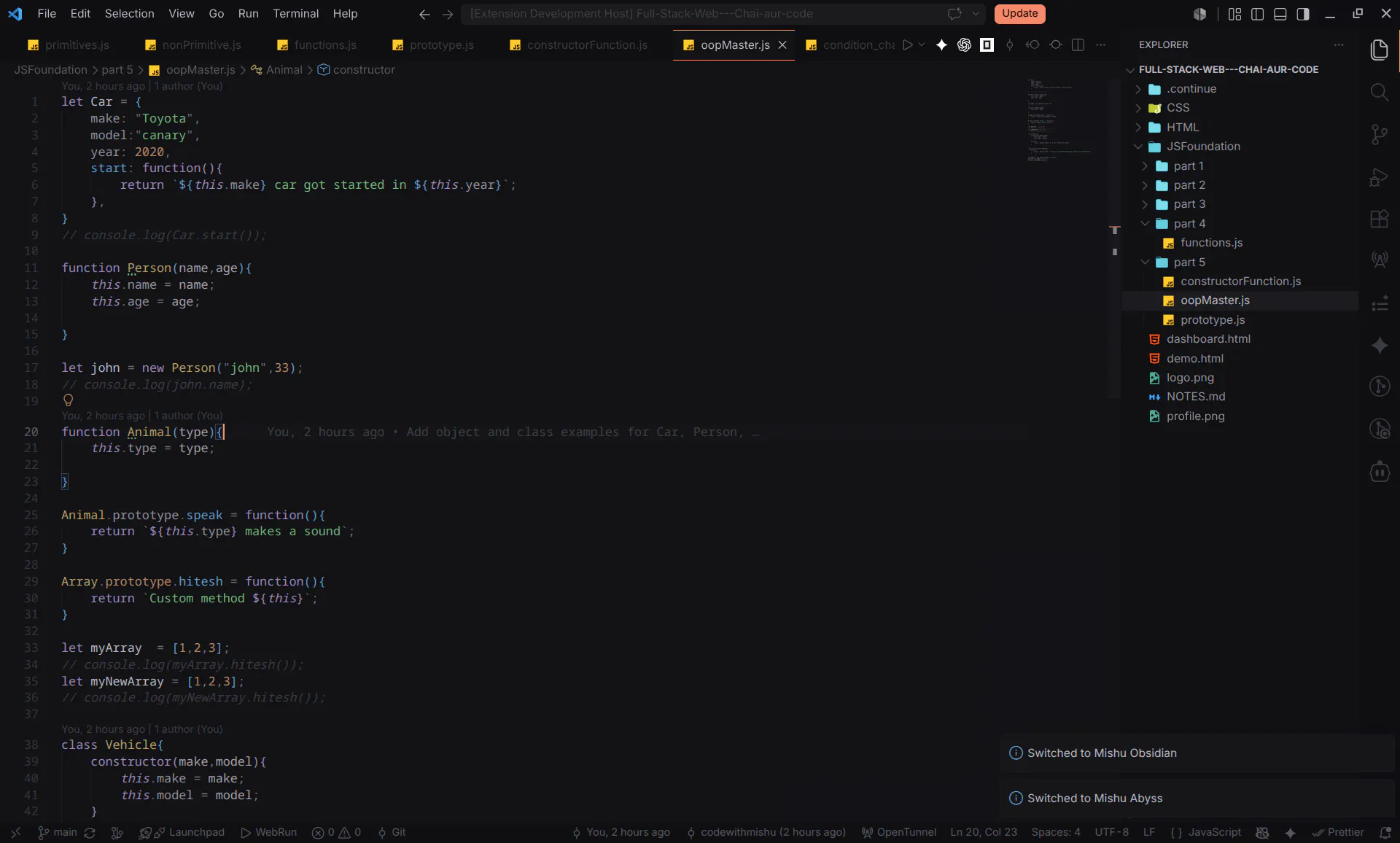This screenshot has height=843, width=1400.
Task: Open the Explorer view in the activity bar
Action: (x=1379, y=50)
